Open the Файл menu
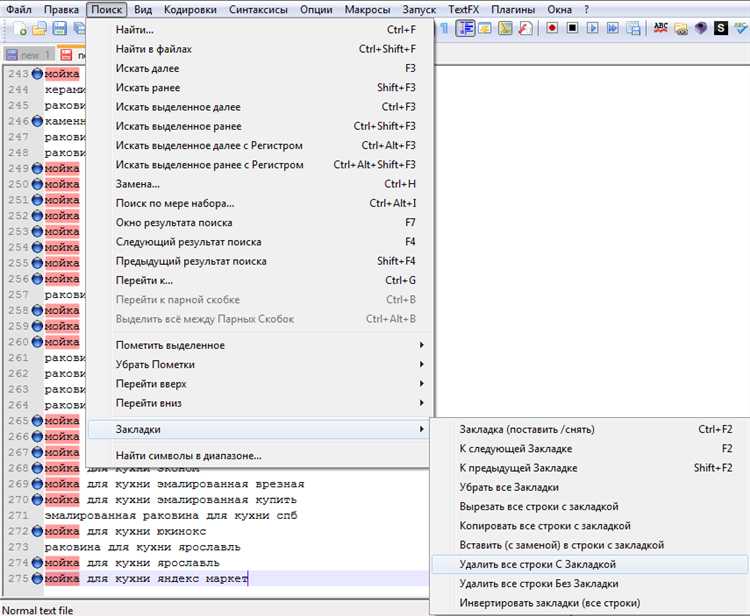750x616 pixels. pyautogui.click(x=19, y=10)
